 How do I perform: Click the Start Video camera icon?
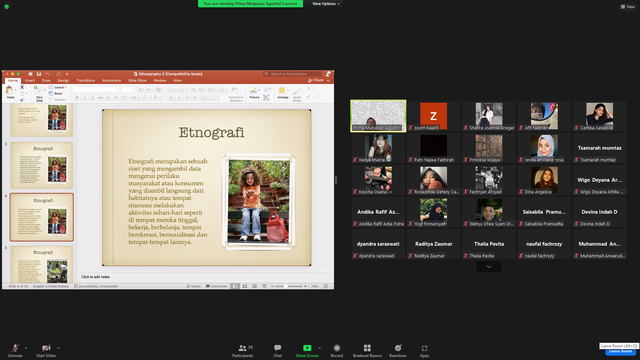pos(46,348)
